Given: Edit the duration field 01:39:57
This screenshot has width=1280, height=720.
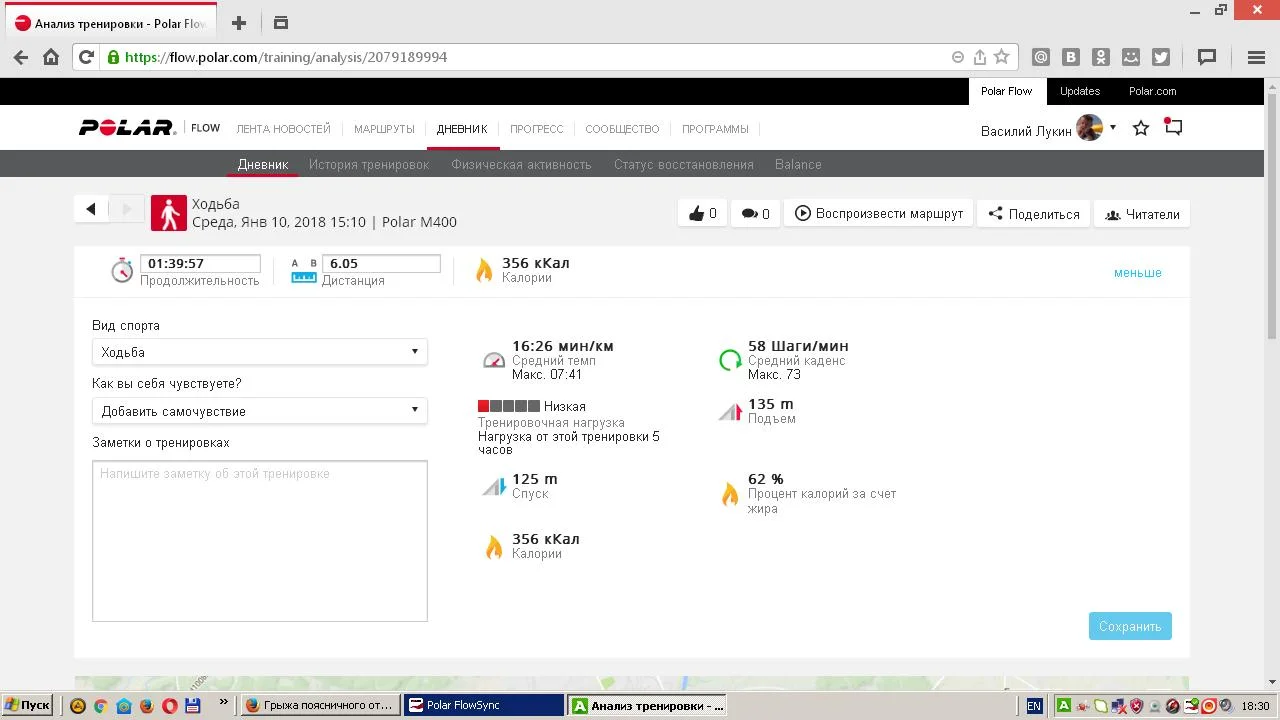Looking at the screenshot, I should 200,264.
